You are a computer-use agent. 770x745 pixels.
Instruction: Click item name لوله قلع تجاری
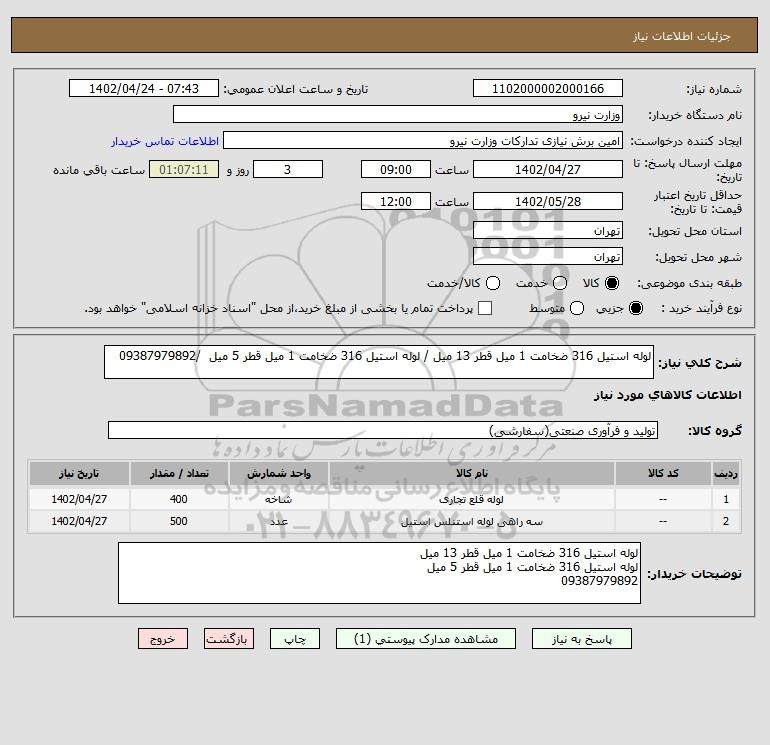471,499
